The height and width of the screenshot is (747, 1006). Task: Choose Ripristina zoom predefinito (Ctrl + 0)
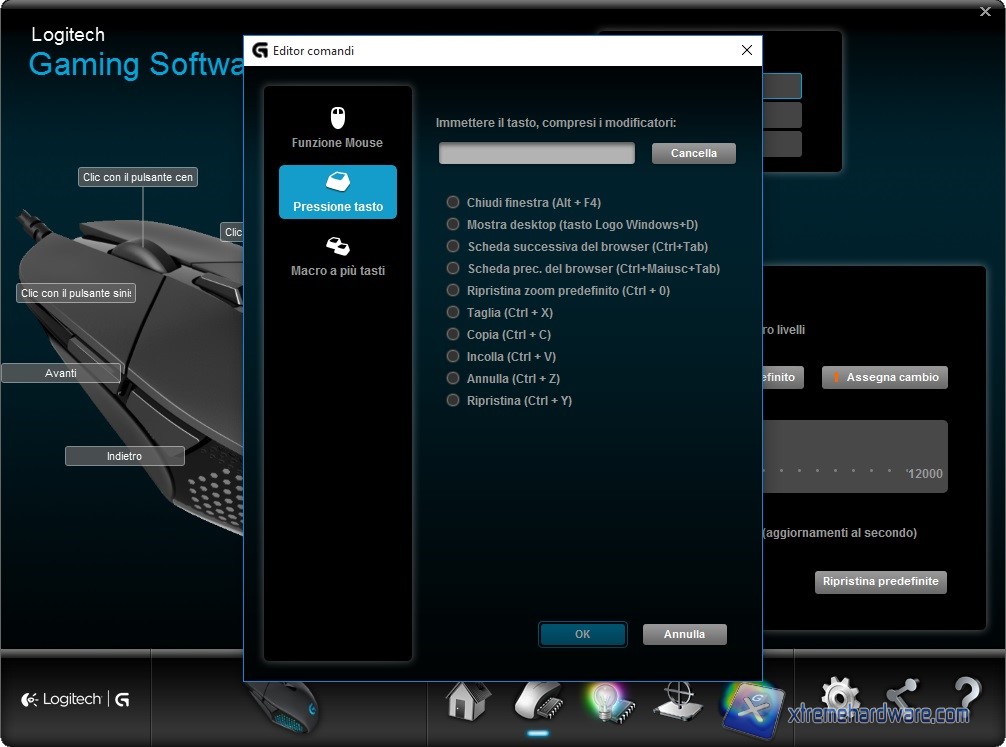pos(453,291)
